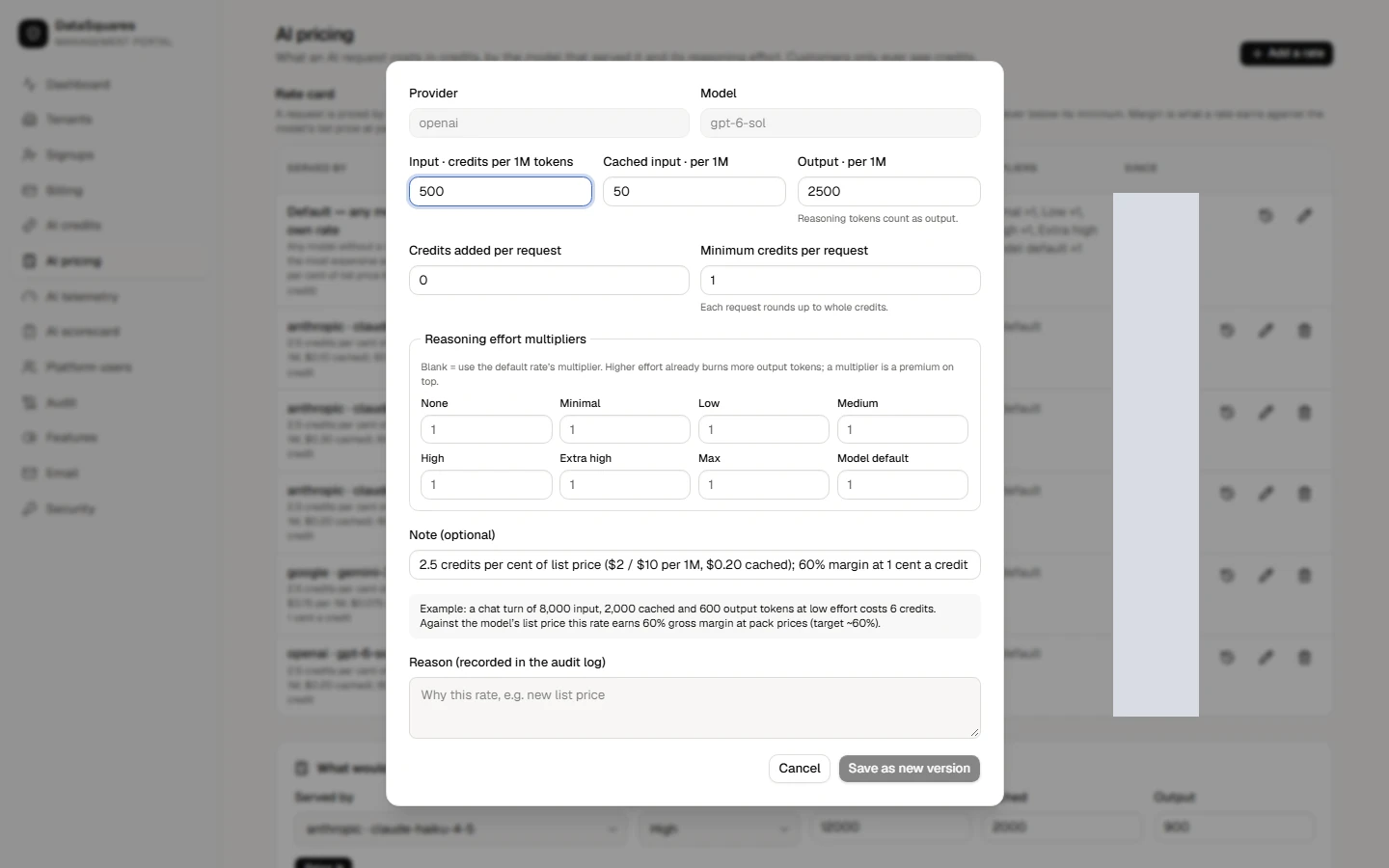Open version history for the Default rate row
The image size is (1389, 868).
pyautogui.click(x=1266, y=215)
